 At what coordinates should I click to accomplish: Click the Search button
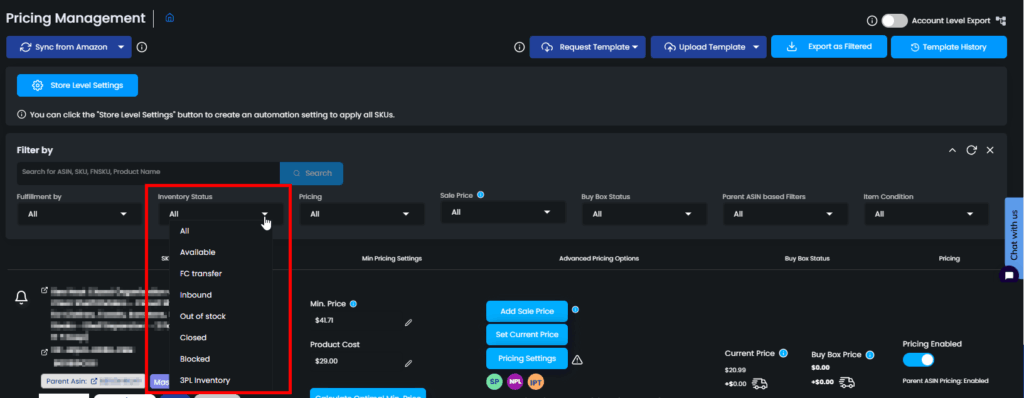tap(312, 173)
